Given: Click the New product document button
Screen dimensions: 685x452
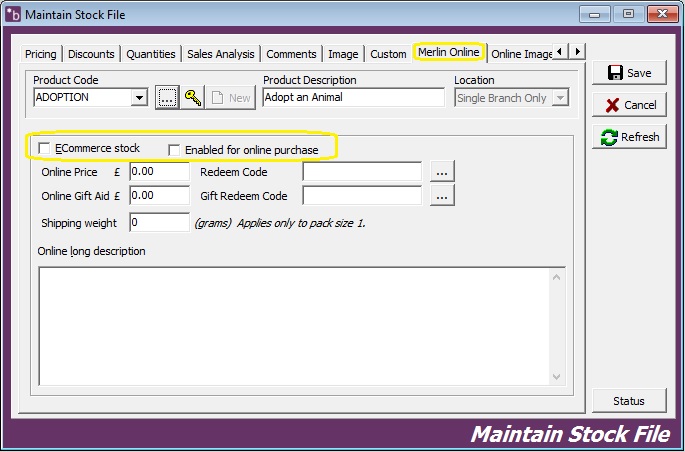Looking at the screenshot, I should click(230, 97).
